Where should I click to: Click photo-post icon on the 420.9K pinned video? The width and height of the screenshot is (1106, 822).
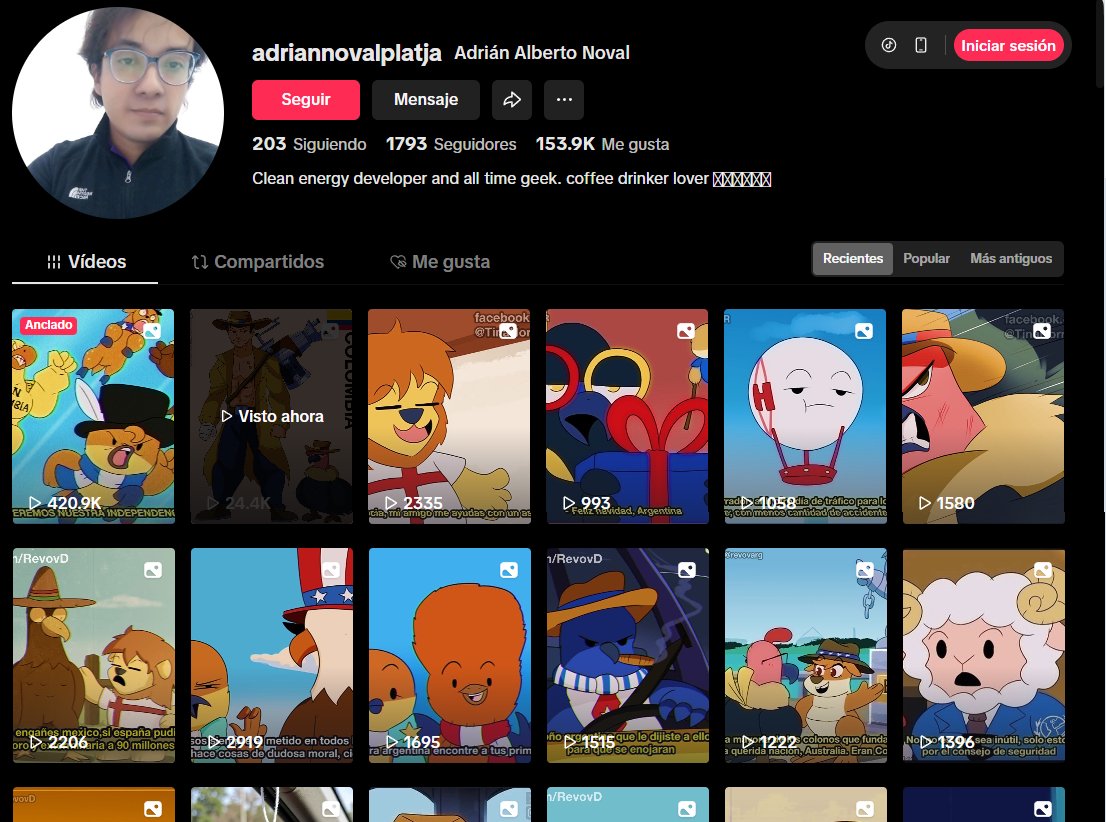[x=152, y=331]
